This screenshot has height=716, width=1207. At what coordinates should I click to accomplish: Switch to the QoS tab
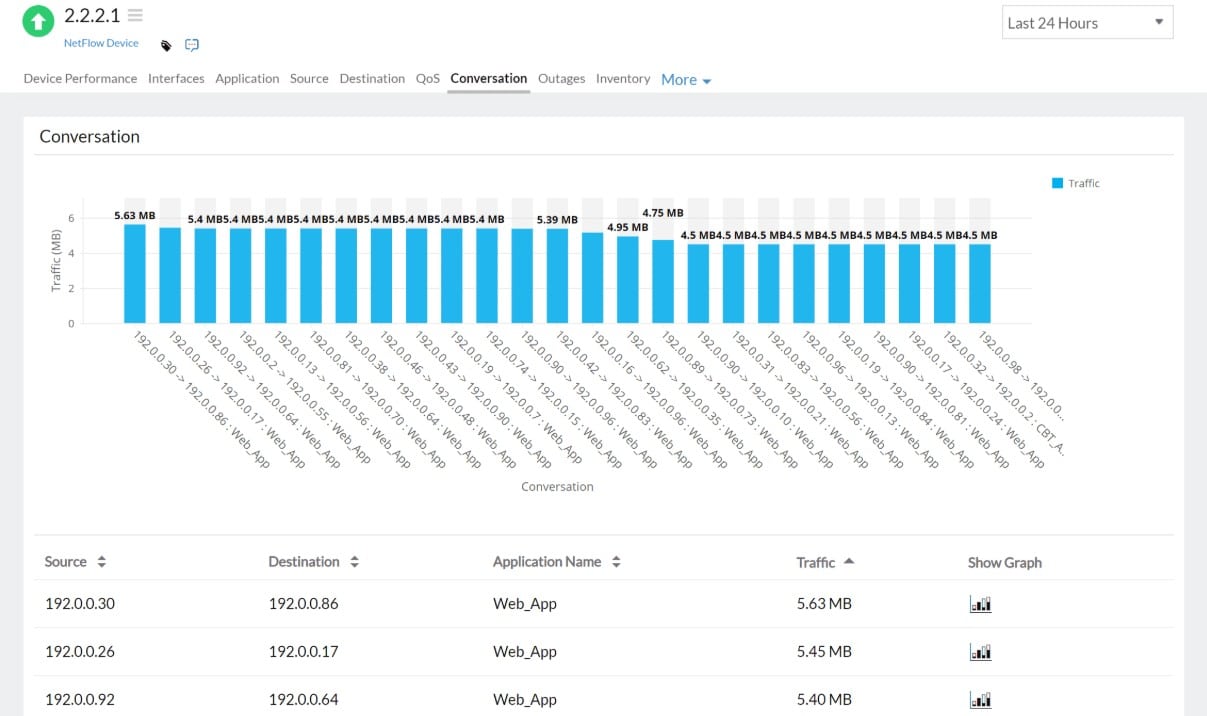click(428, 78)
